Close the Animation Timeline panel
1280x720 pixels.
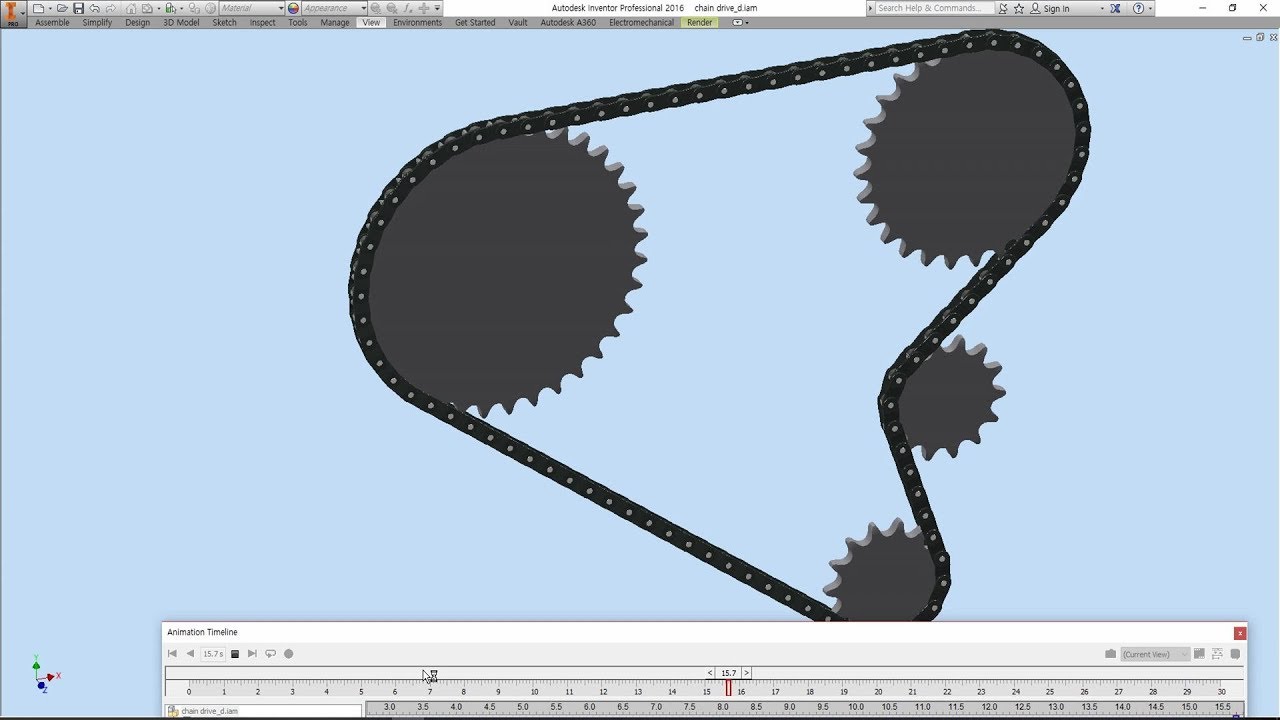[x=1240, y=632]
